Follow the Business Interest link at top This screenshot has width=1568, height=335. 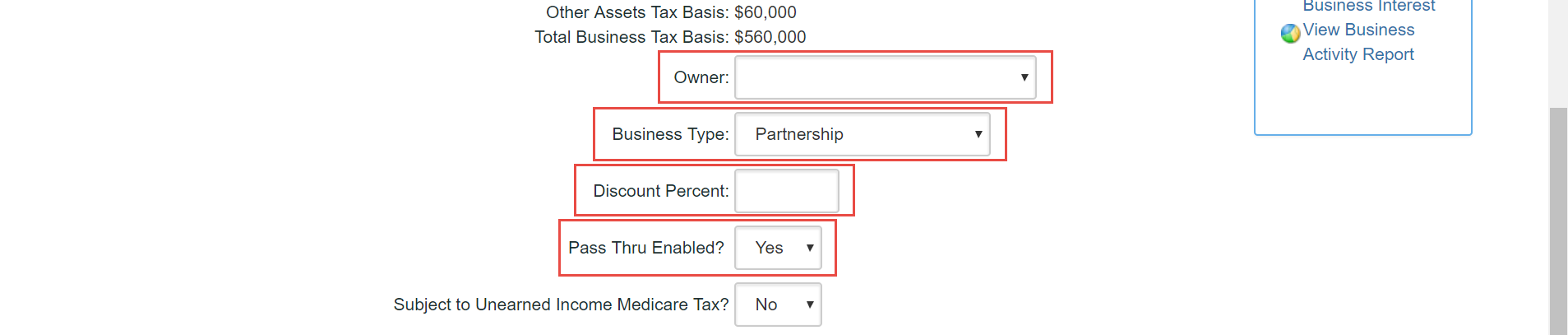[1369, 6]
